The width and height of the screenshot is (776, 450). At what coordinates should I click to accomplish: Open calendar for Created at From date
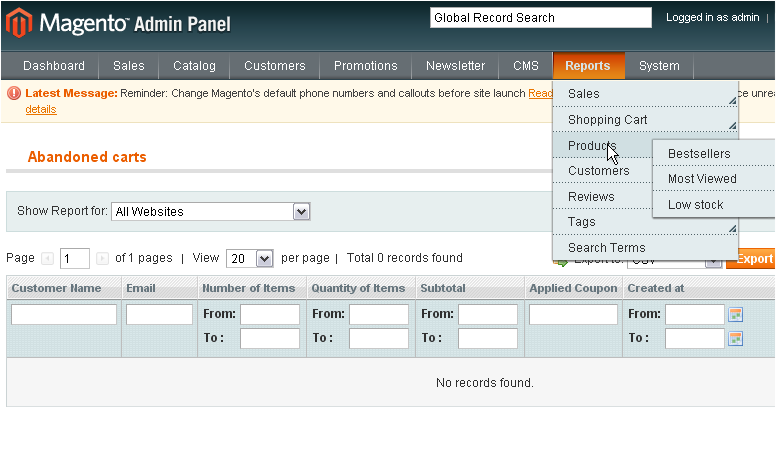pos(736,314)
